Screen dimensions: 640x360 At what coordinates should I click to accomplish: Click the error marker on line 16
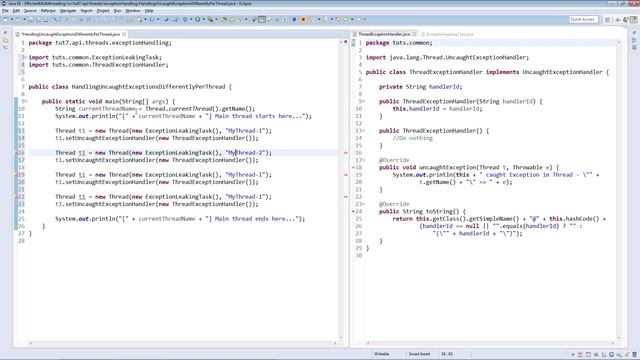[17, 153]
